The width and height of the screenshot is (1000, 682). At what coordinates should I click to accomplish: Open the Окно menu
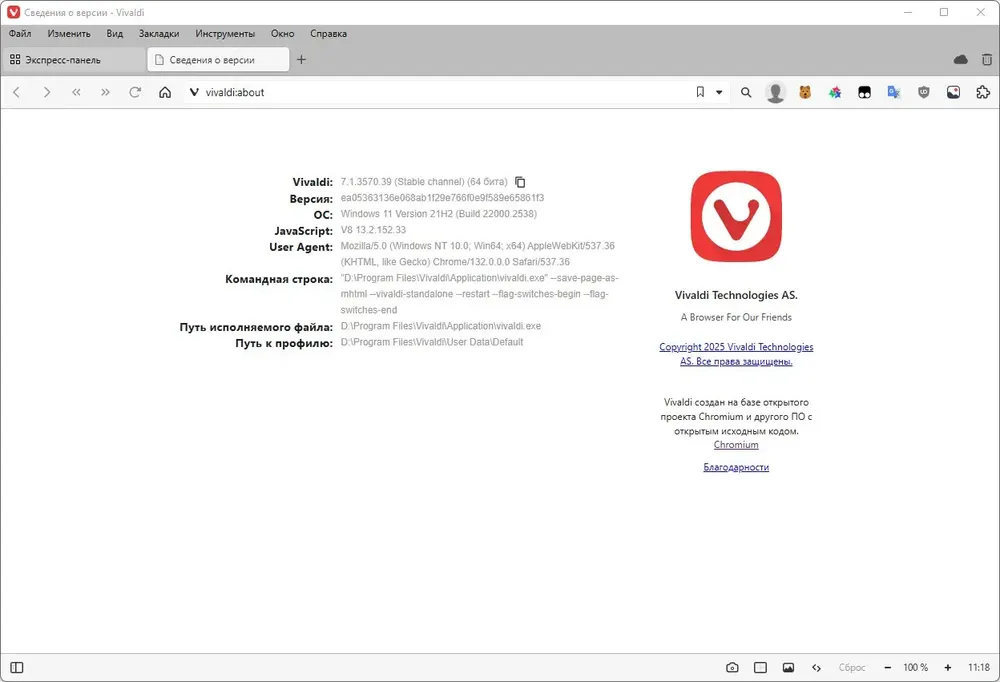tap(283, 34)
